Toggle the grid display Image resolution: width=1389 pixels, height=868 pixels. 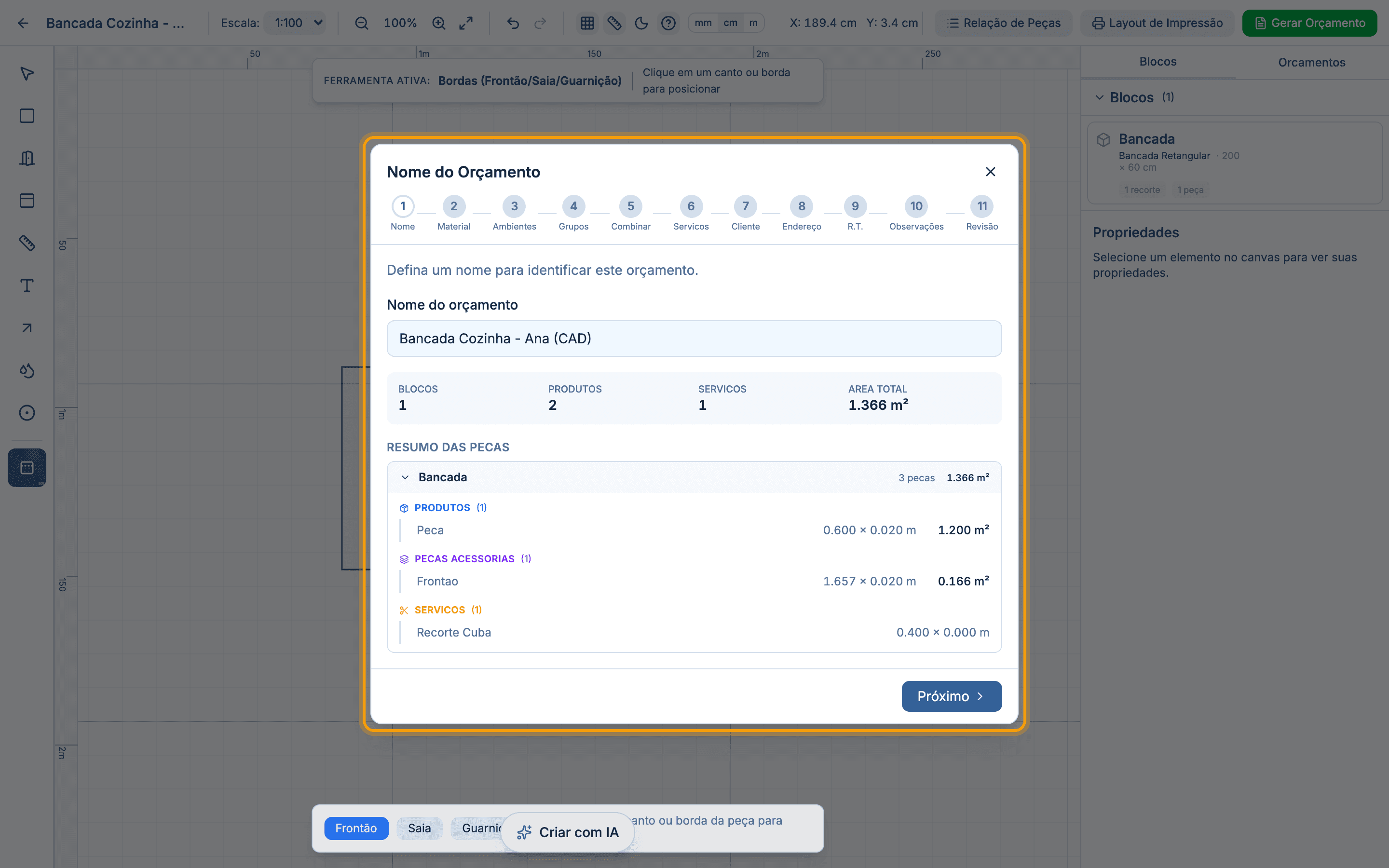(587, 23)
